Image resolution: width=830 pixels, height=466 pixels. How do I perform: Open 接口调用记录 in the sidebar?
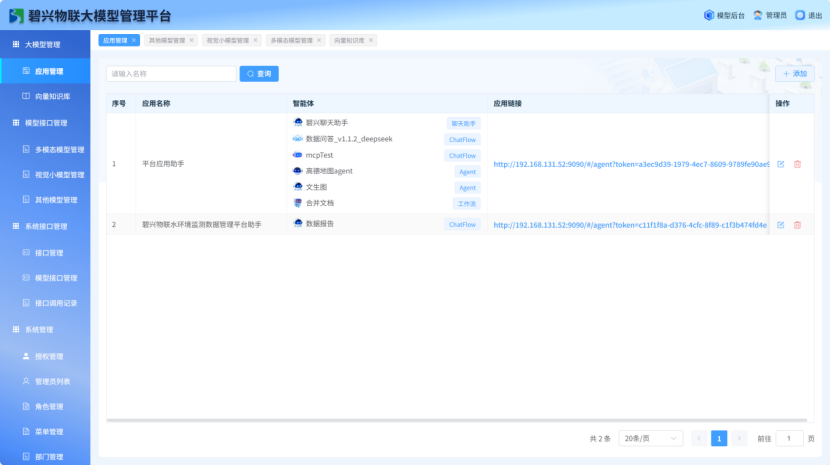click(x=45, y=303)
